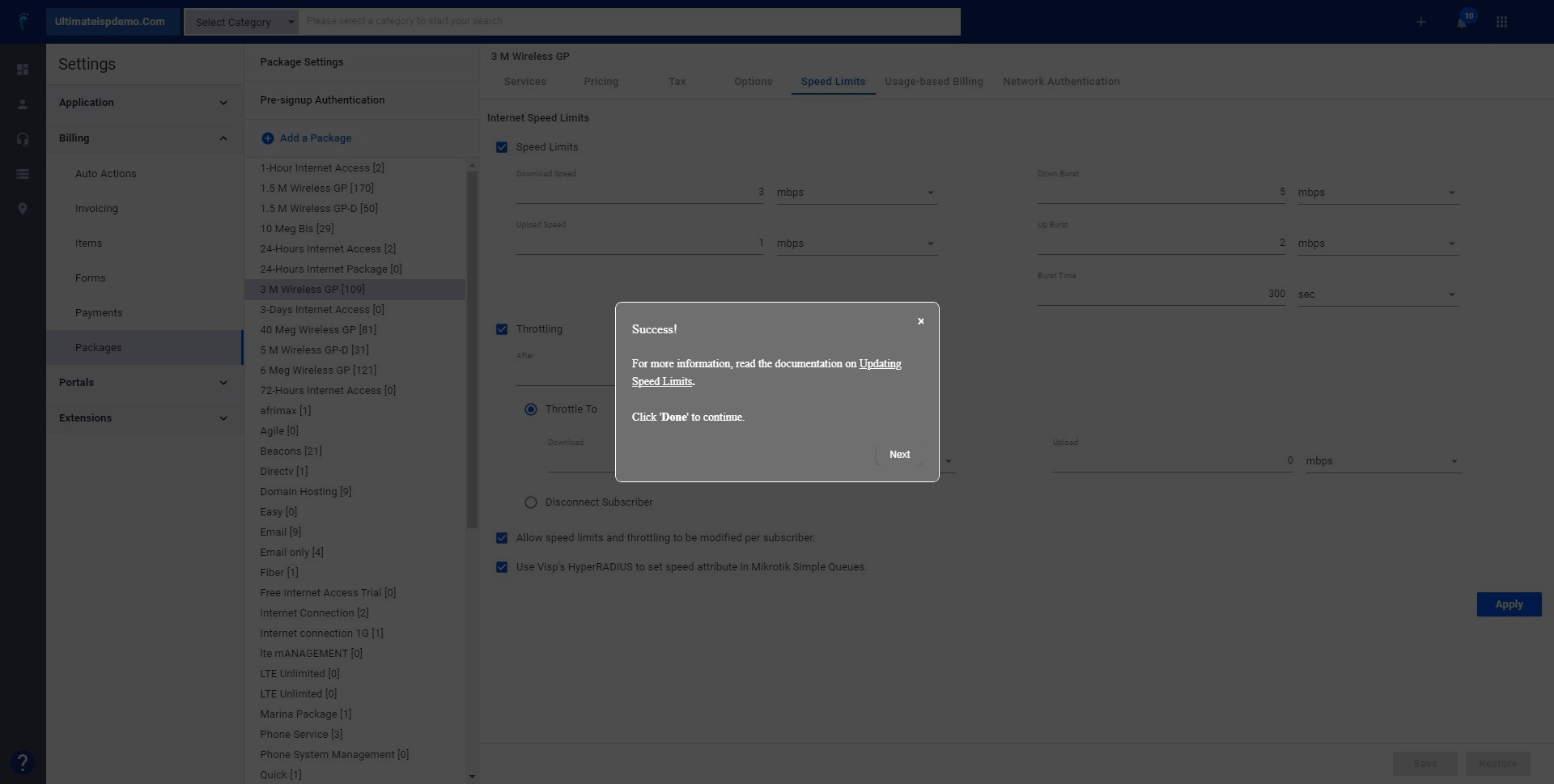Open Pre-signup Authentication
The image size is (1554, 784).
pyautogui.click(x=322, y=100)
